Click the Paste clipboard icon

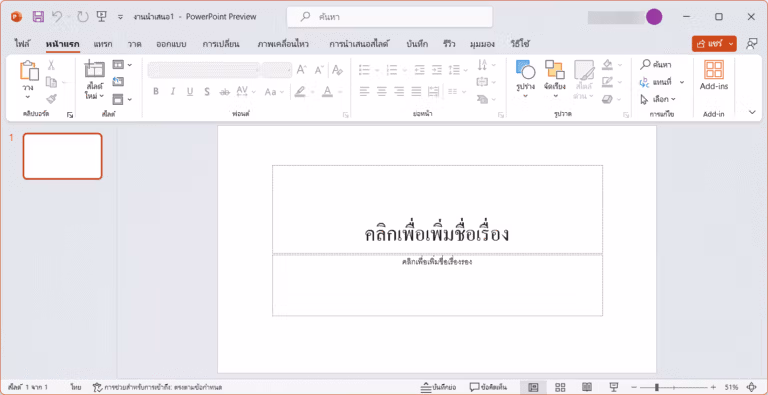click(29, 70)
